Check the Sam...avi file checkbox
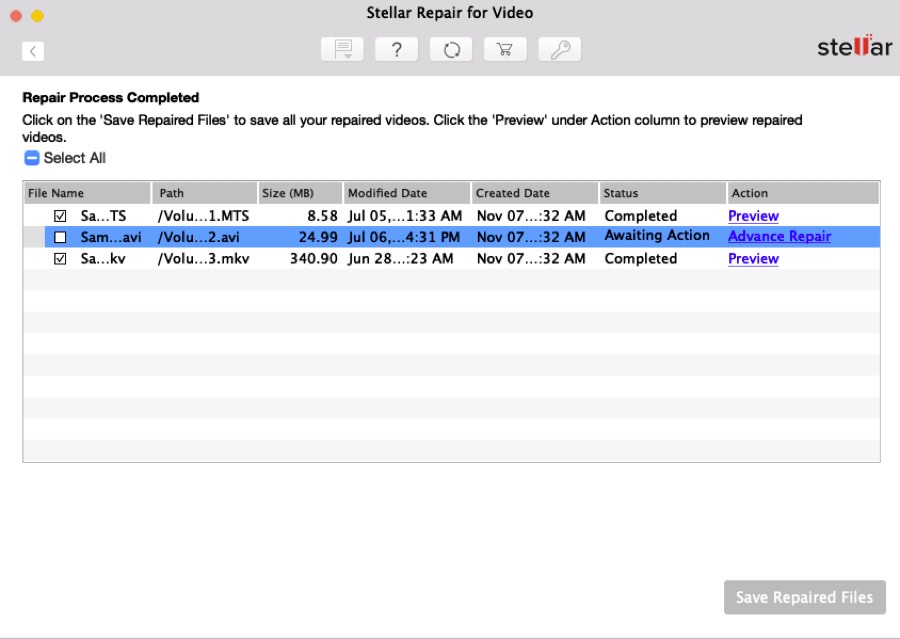The width and height of the screenshot is (900, 639). pyautogui.click(x=60, y=237)
